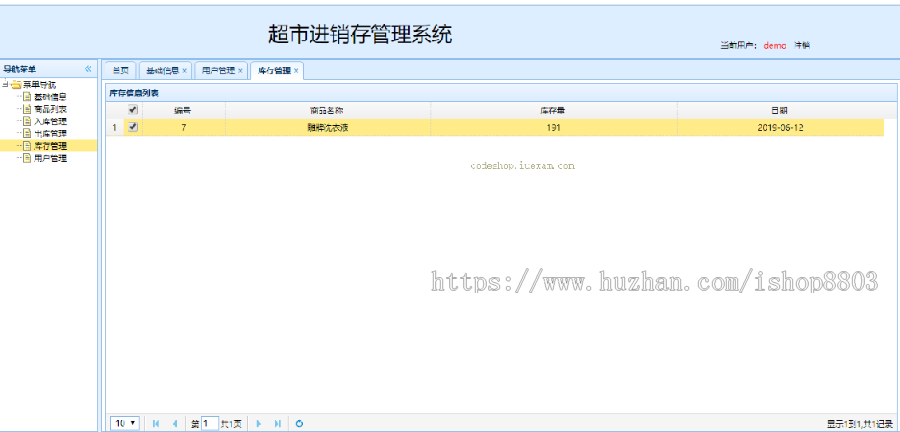Viewport: 900px width, 432px height.
Task: Click the demo username in header
Action: [x=775, y=45]
